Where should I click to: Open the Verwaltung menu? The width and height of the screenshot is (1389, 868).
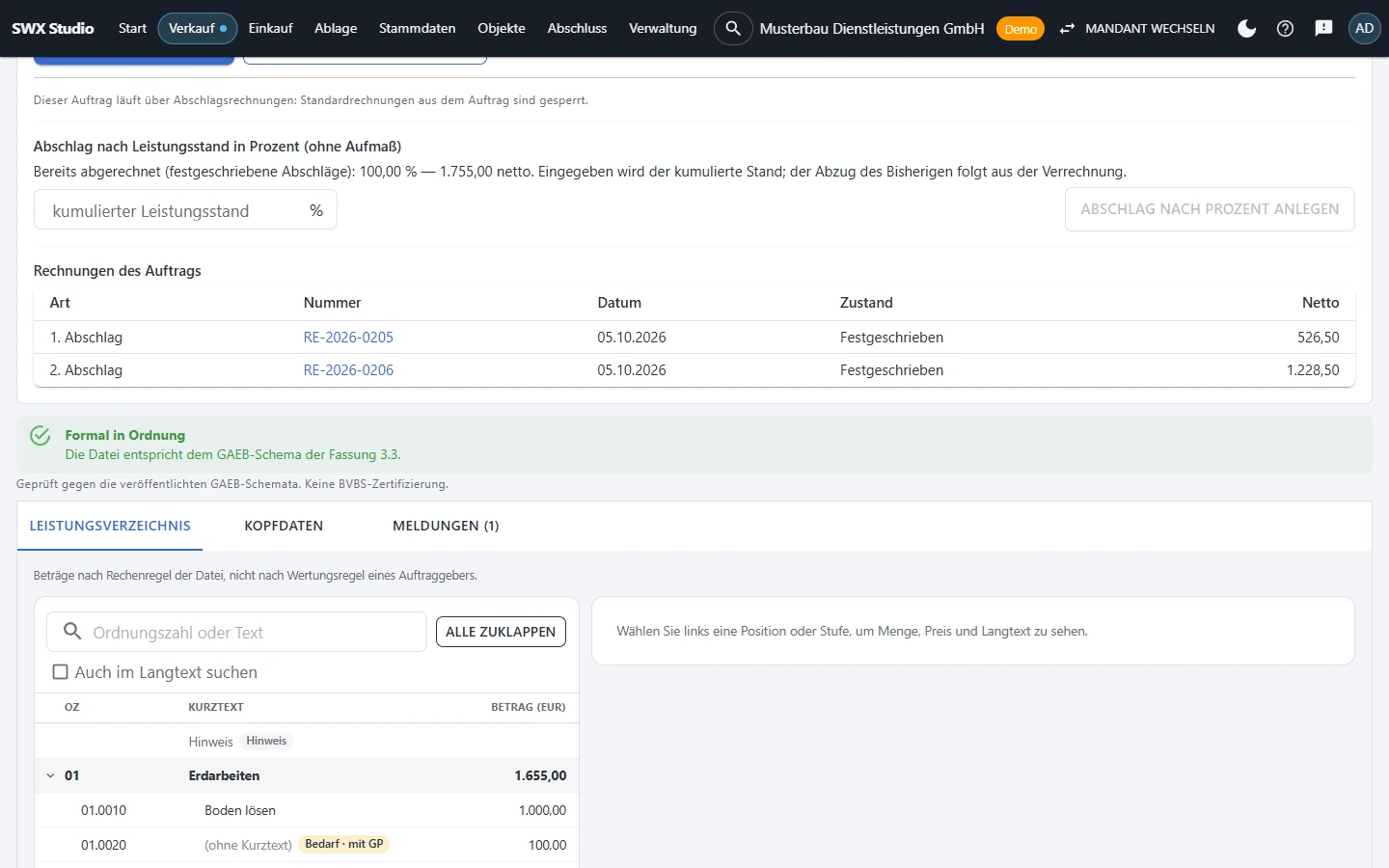(x=663, y=28)
